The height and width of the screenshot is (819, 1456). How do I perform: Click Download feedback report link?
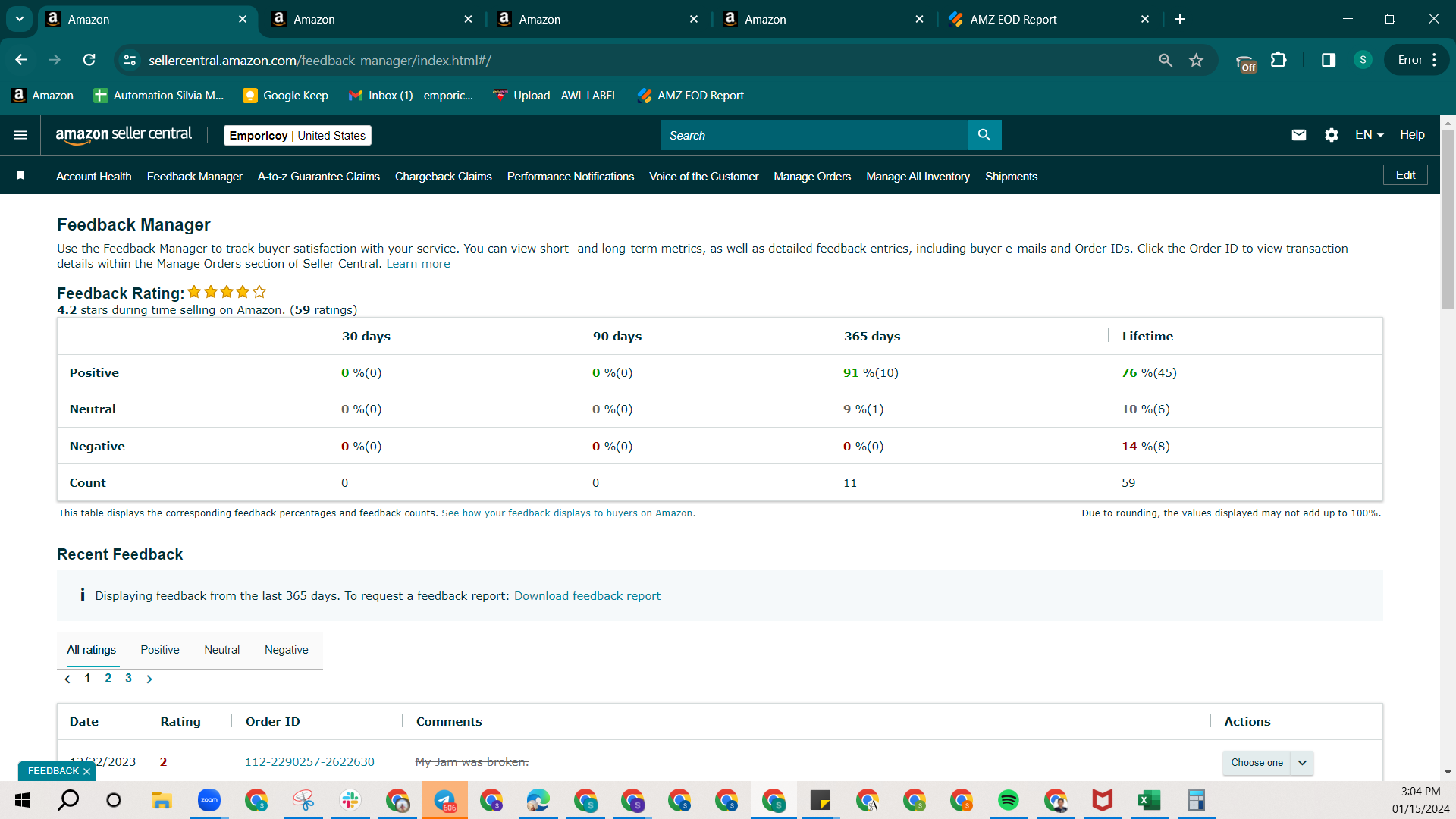[587, 596]
